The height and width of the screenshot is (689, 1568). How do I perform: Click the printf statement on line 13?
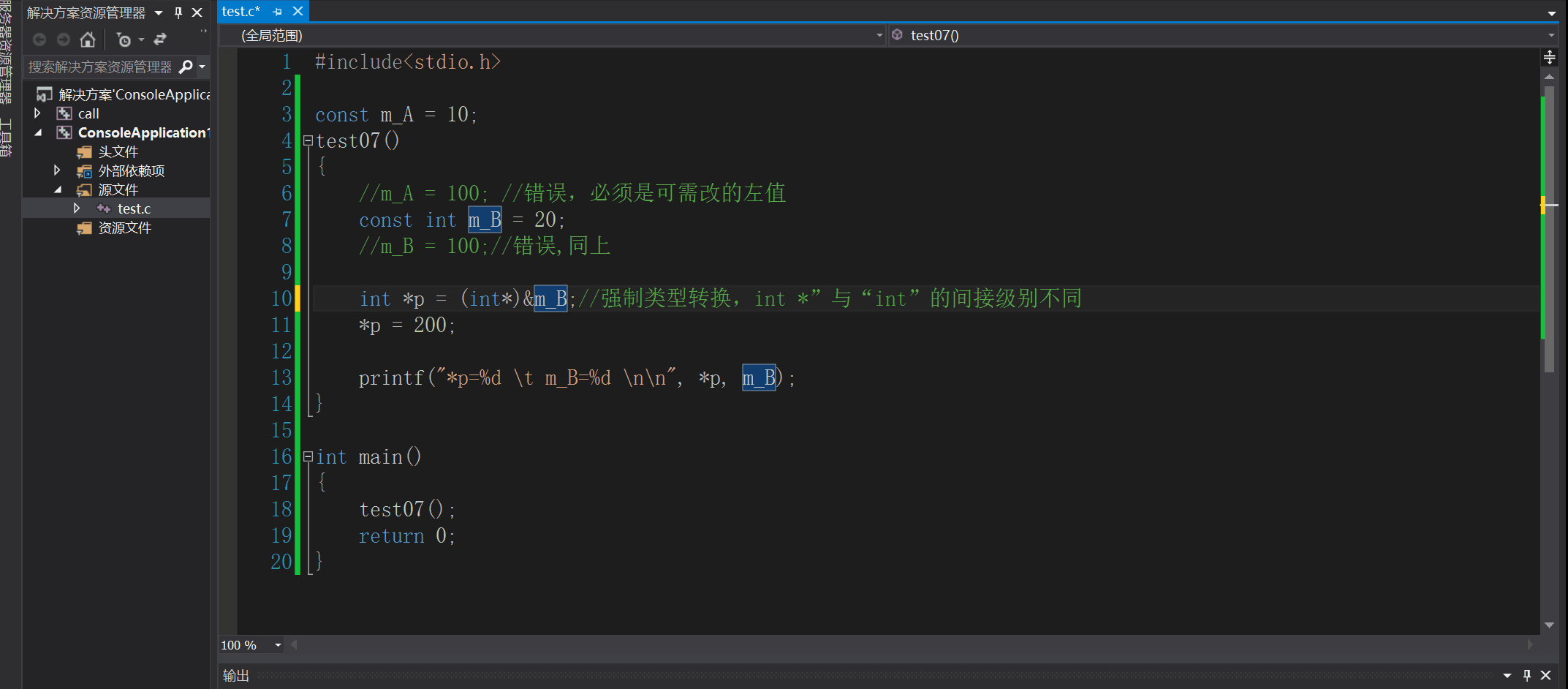coord(577,378)
